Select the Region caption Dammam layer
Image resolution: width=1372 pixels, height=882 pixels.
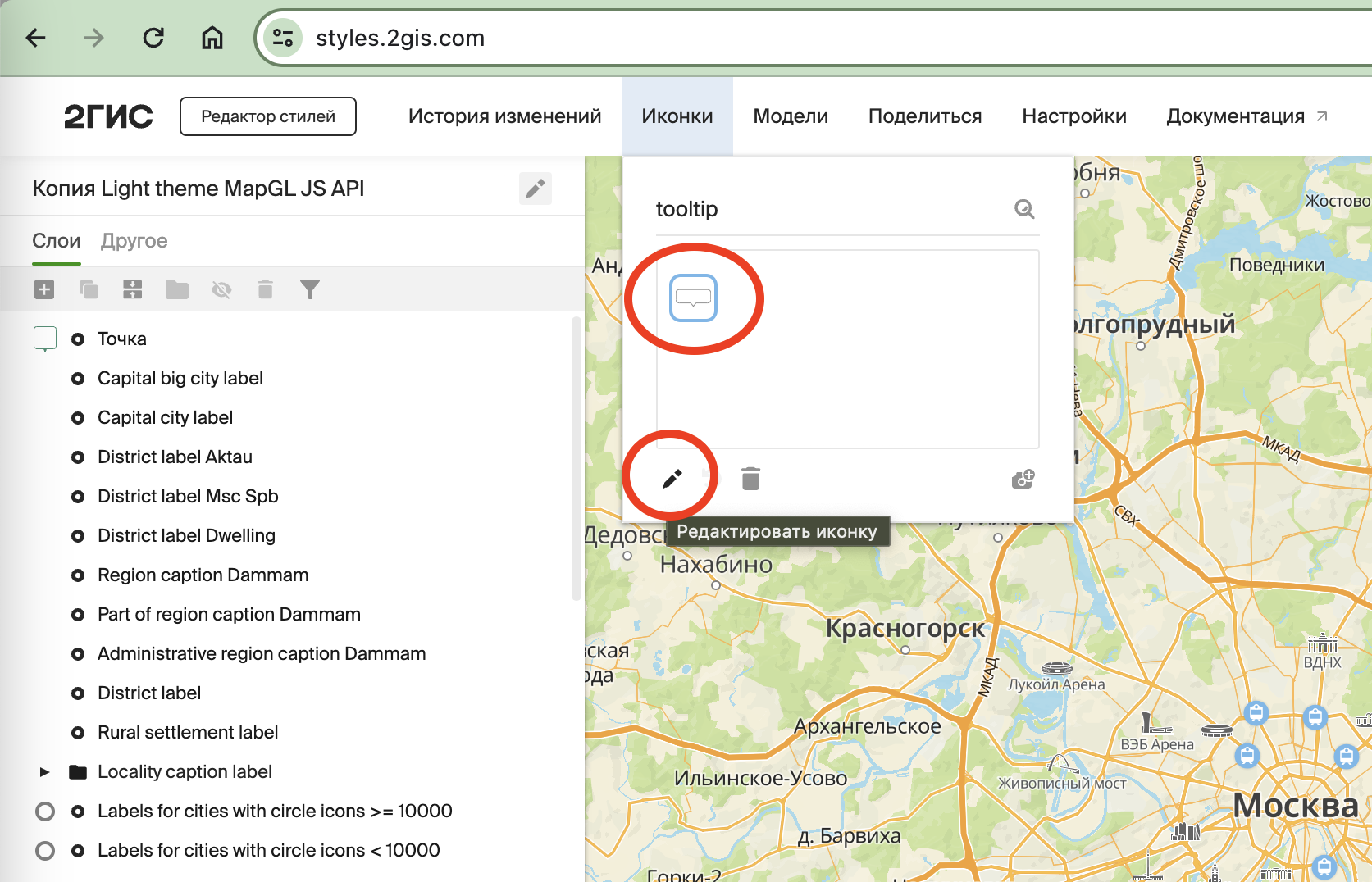point(203,575)
